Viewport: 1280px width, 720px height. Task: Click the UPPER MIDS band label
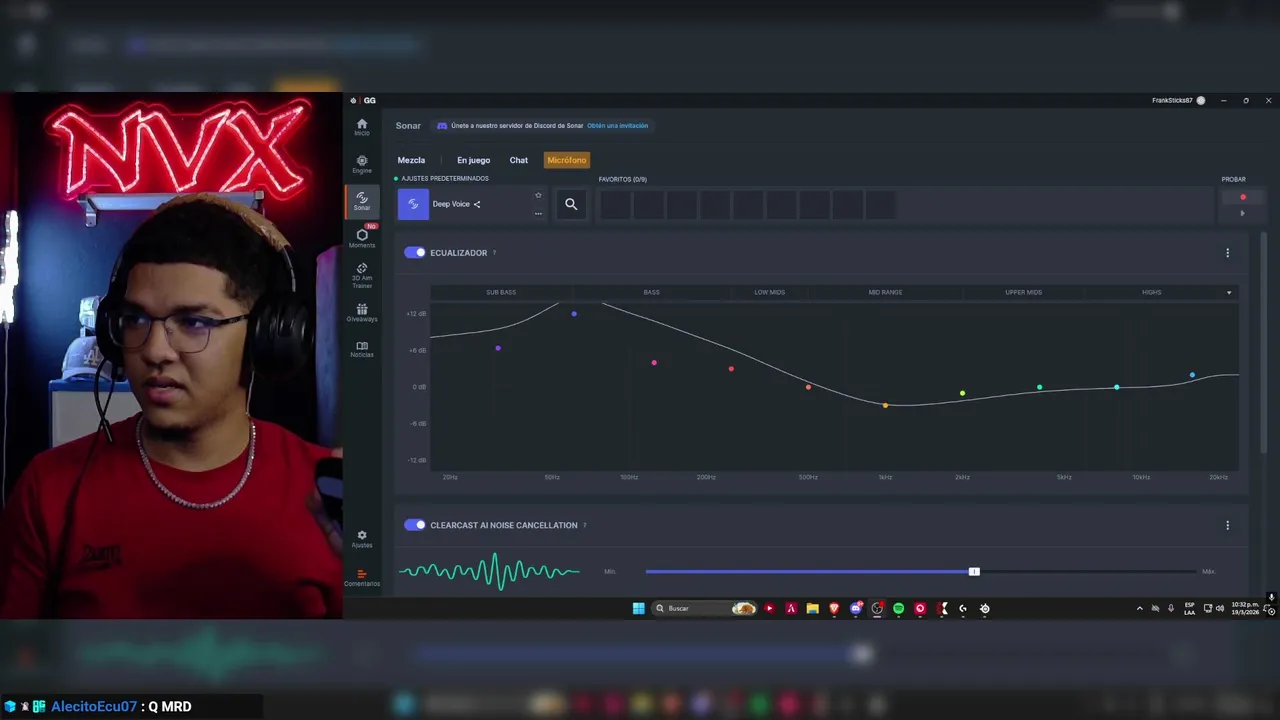pos(1023,292)
